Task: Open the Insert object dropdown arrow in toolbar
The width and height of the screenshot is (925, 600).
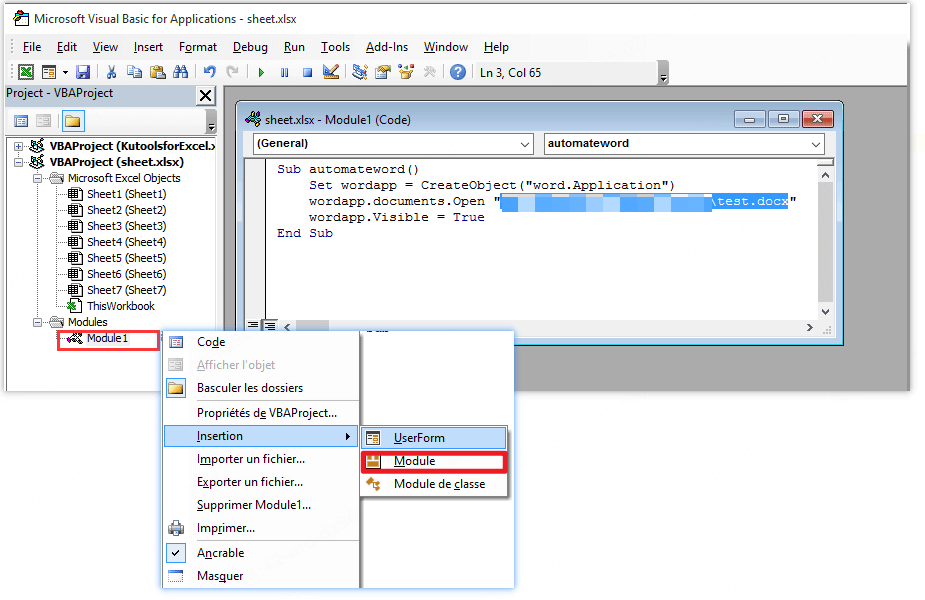Action: coord(65,72)
